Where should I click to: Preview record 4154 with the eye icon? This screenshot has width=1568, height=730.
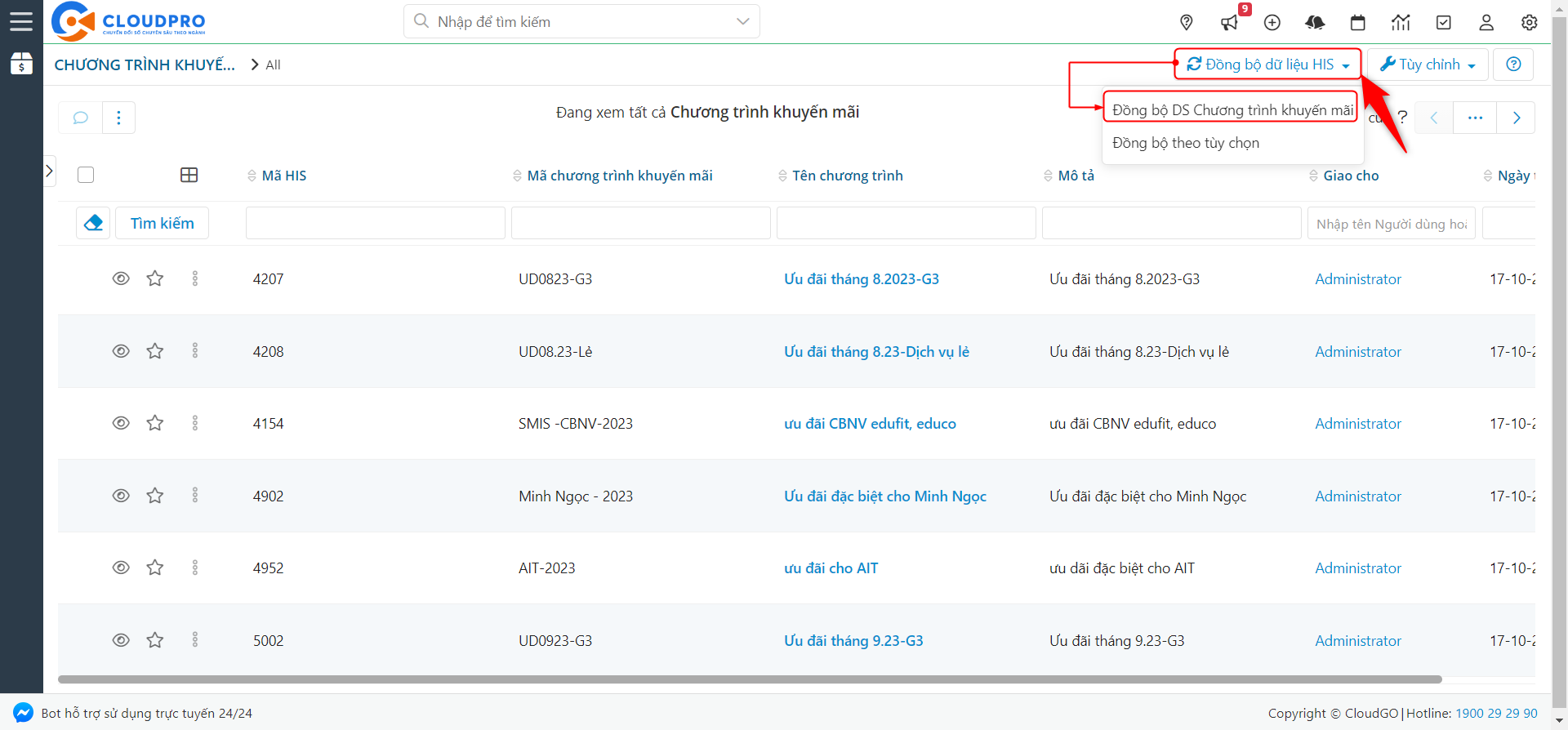pos(121,423)
